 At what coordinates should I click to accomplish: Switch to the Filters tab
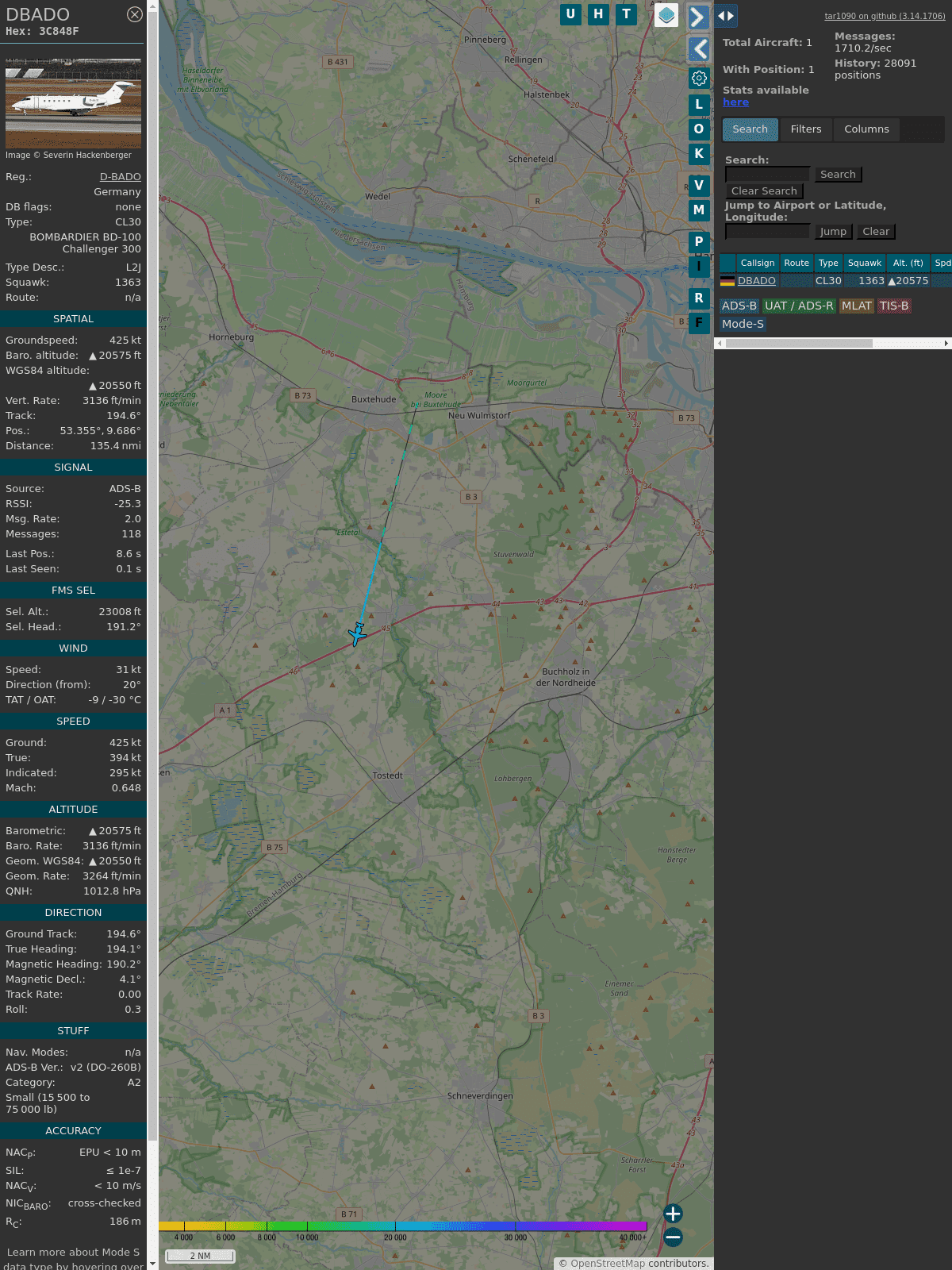coord(806,129)
